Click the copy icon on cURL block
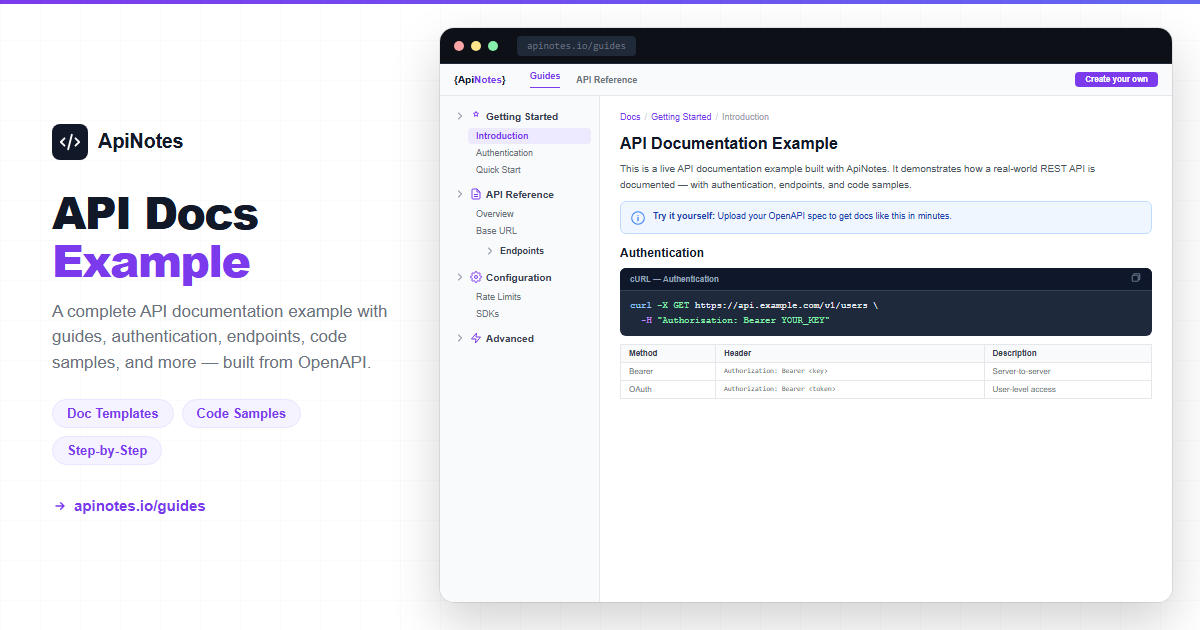The width and height of the screenshot is (1200, 630). coord(1135,278)
